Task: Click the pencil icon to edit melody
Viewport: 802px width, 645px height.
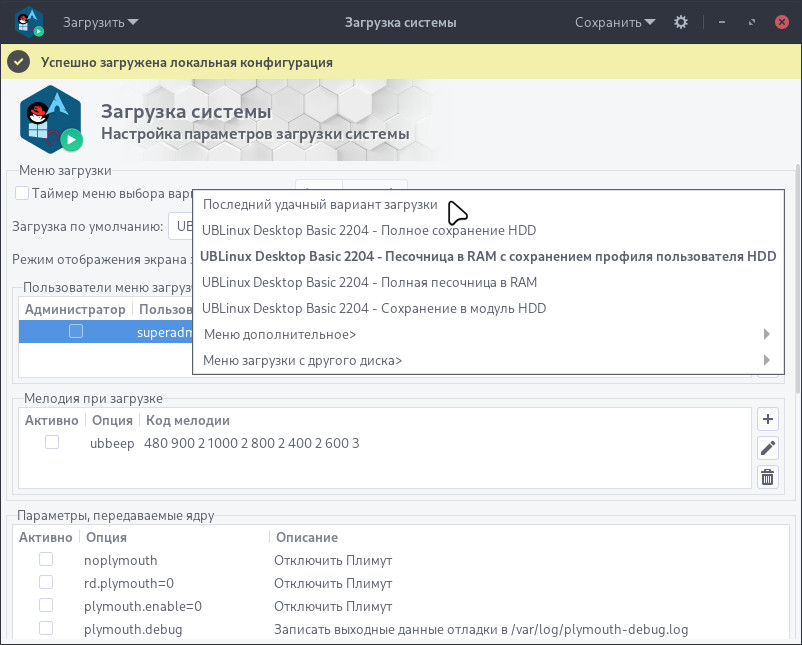Action: coord(767,448)
